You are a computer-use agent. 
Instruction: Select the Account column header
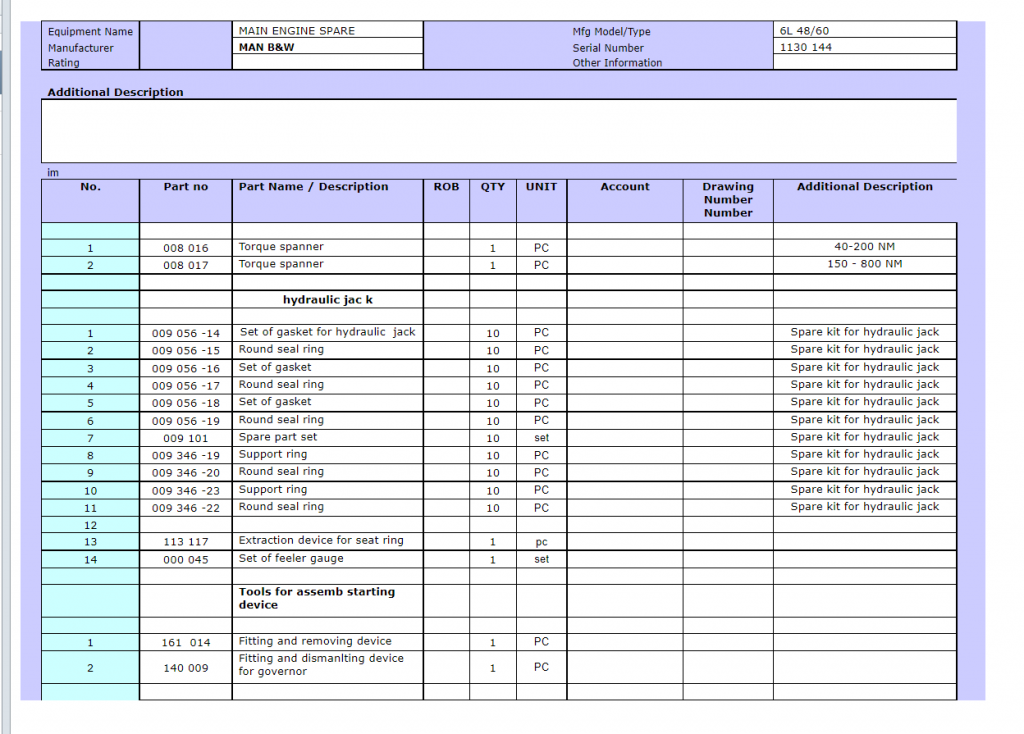click(624, 187)
